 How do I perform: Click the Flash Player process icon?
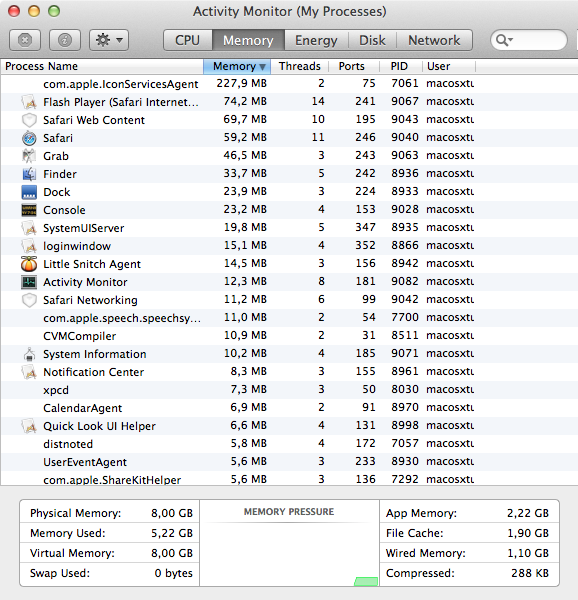29,102
